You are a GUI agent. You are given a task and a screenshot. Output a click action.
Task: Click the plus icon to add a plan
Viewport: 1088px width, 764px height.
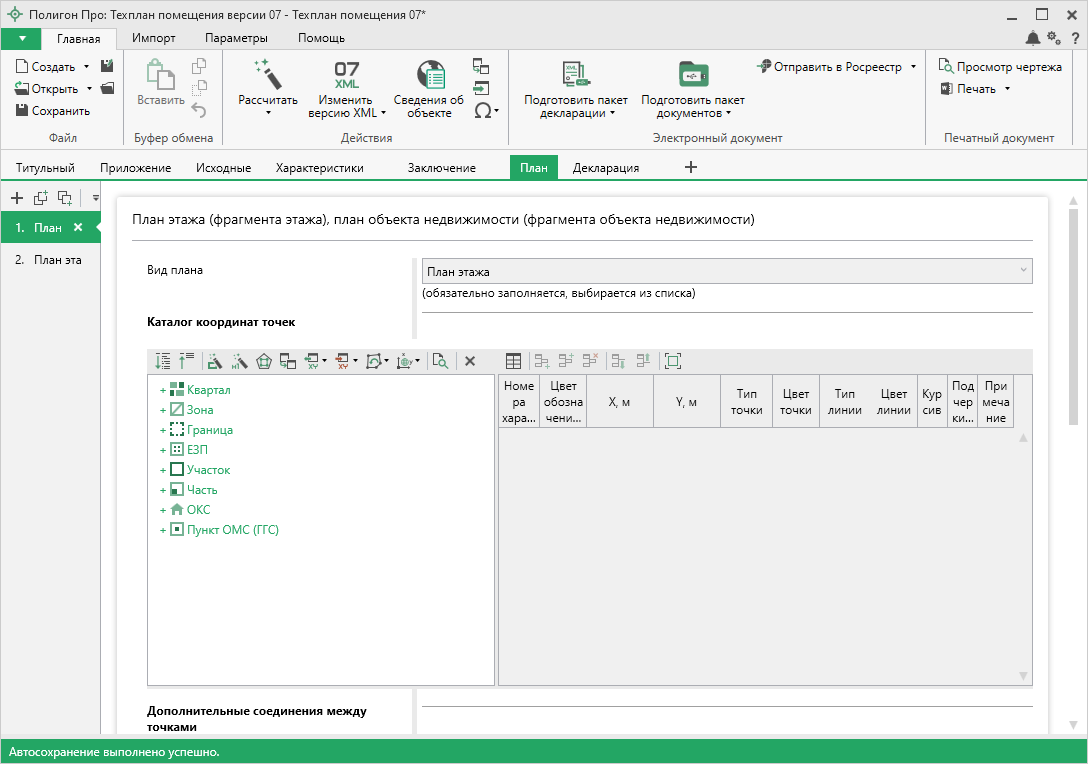(x=16, y=197)
